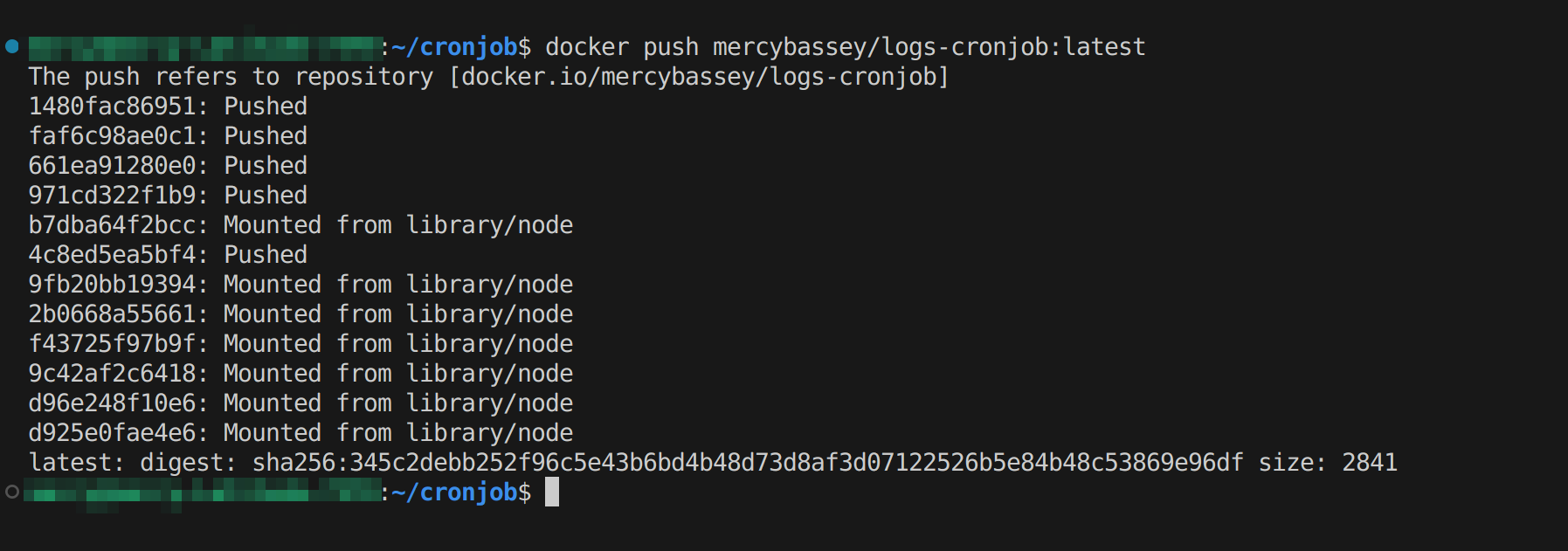Click the Pushed status for layer 4c8ed5ea5bf4
Screen dimensions: 1568x551
click(x=266, y=255)
